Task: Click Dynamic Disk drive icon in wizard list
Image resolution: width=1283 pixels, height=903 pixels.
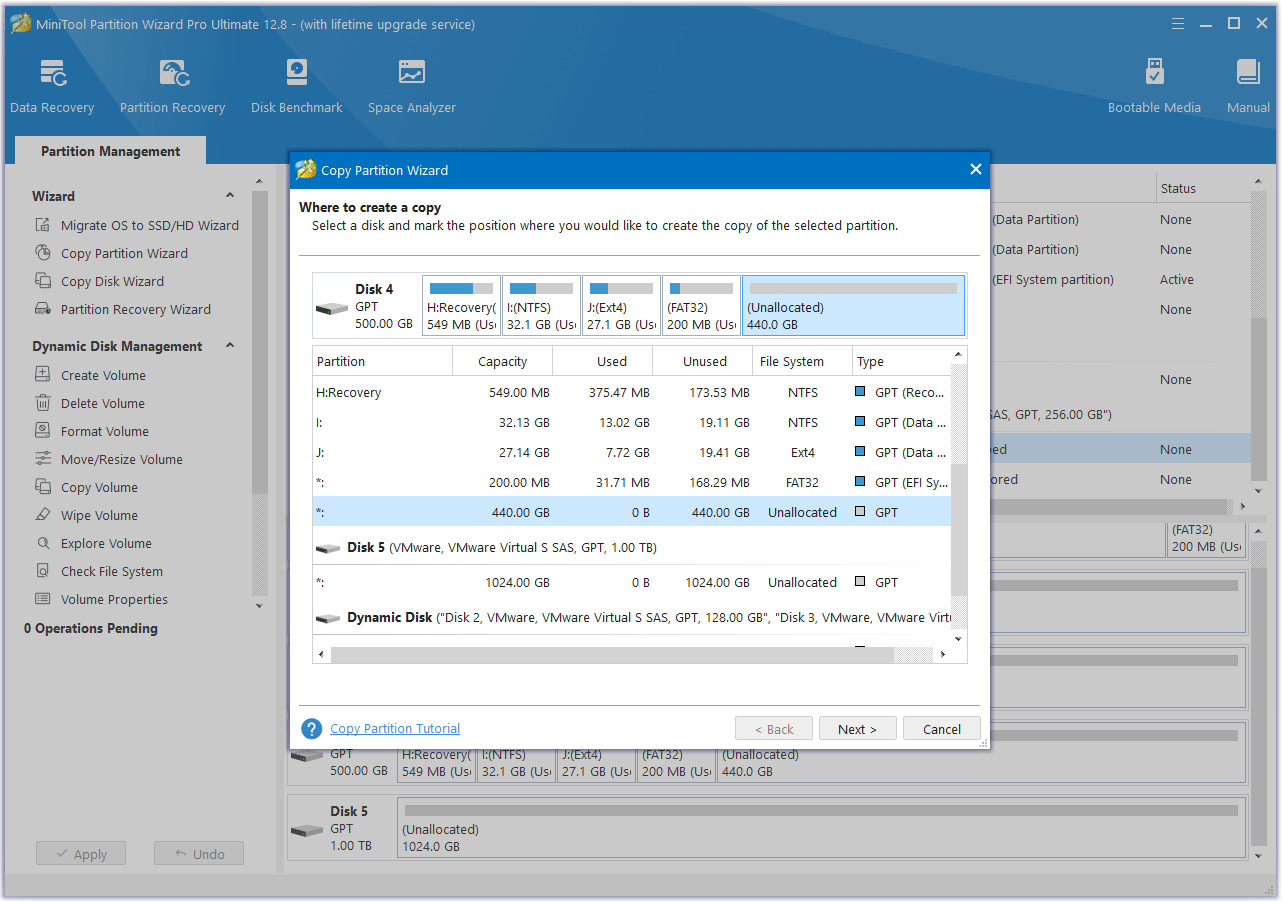Action: click(x=327, y=618)
